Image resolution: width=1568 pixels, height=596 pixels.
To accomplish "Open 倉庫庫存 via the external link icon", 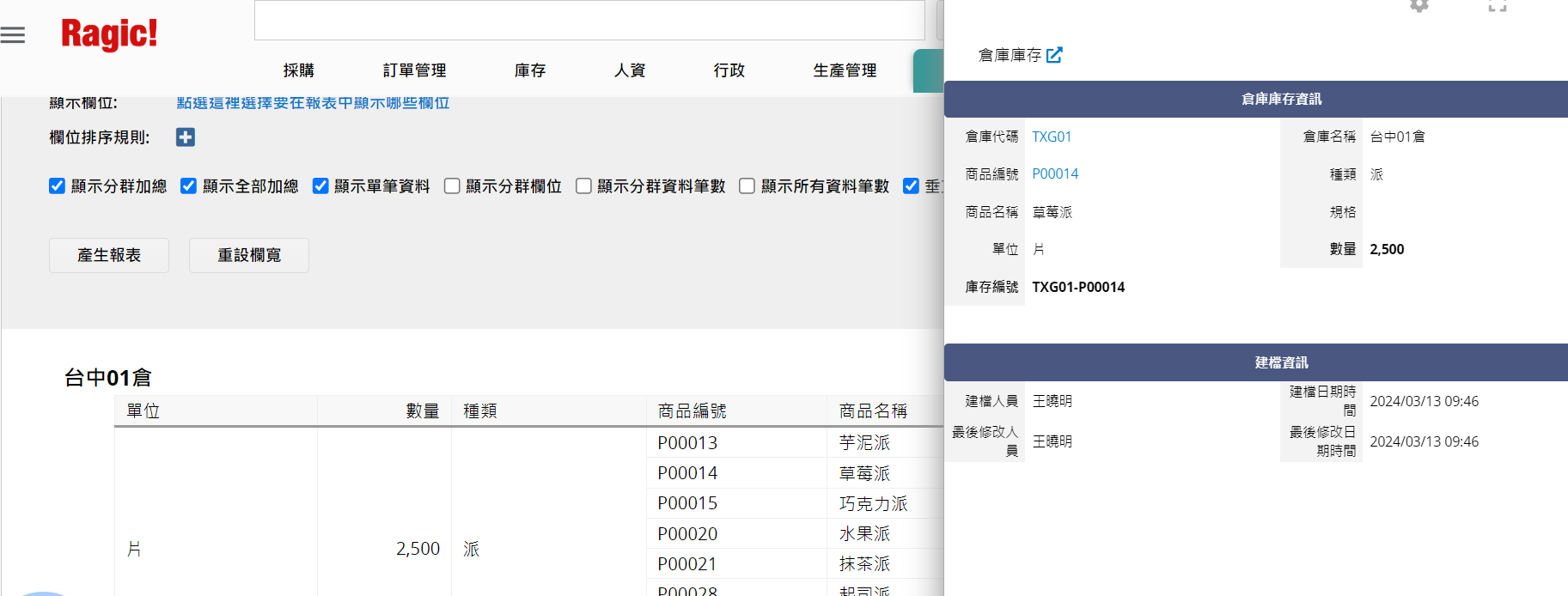I will click(1054, 55).
